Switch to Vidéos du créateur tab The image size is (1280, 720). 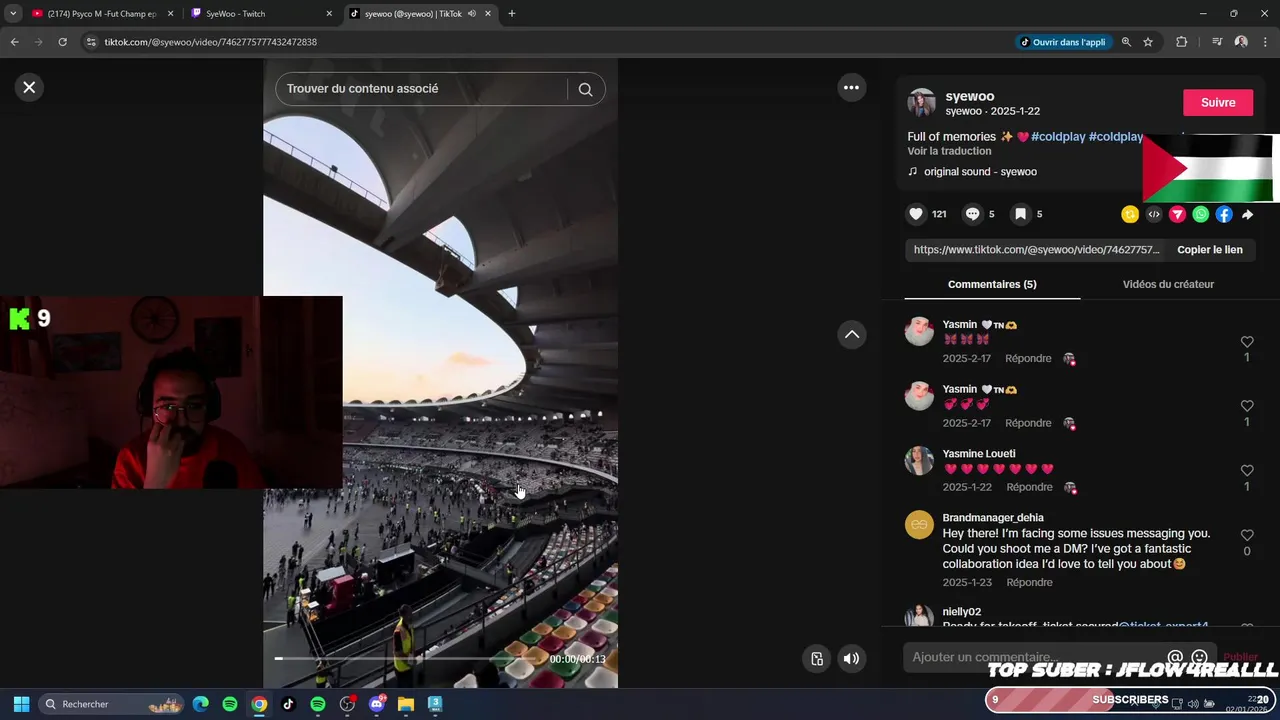1168,284
